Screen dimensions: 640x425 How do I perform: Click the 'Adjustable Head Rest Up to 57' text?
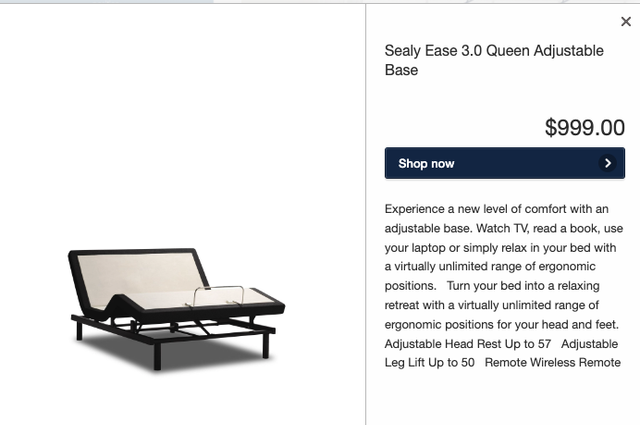point(468,344)
